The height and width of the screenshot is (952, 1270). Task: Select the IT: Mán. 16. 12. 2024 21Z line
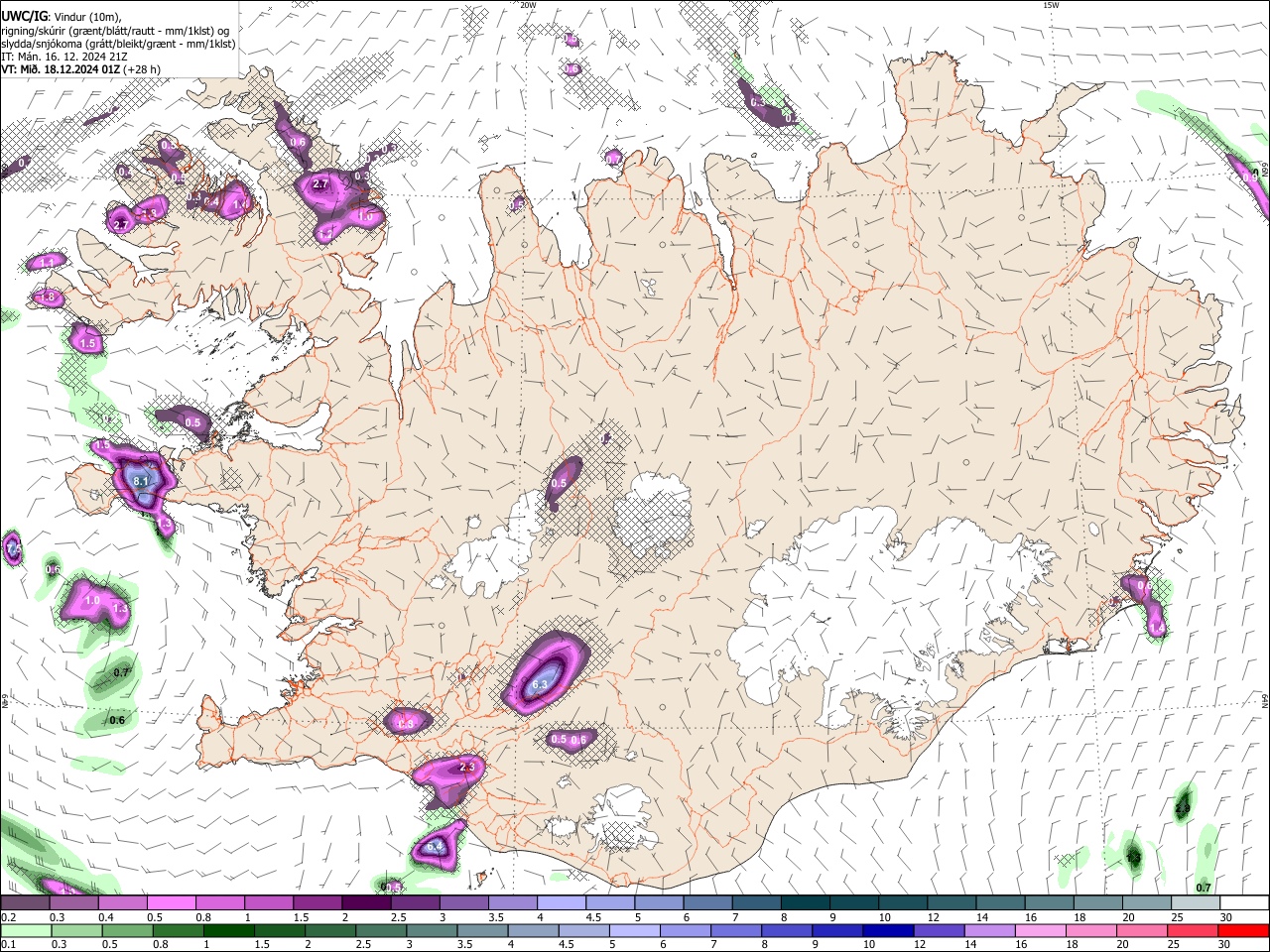point(63,57)
